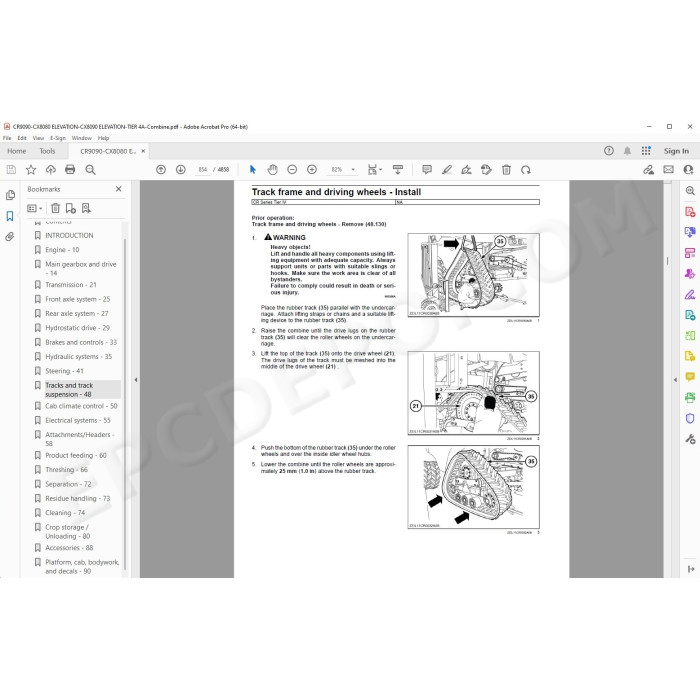Close the Bookmarks panel
This screenshot has height=700, width=700.
118,189
